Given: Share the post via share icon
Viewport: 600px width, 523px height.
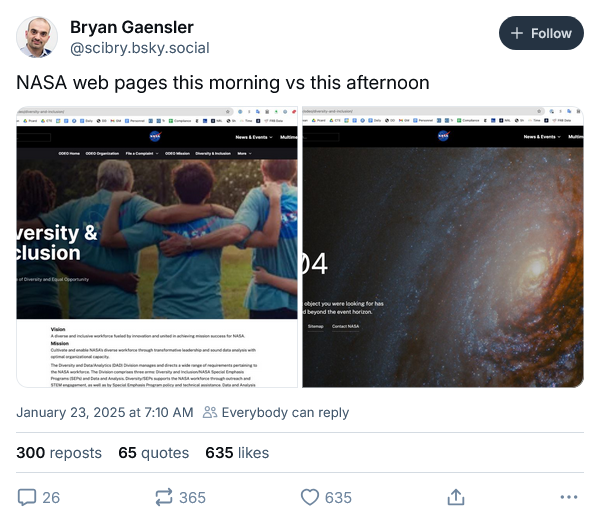Looking at the screenshot, I should (456, 497).
